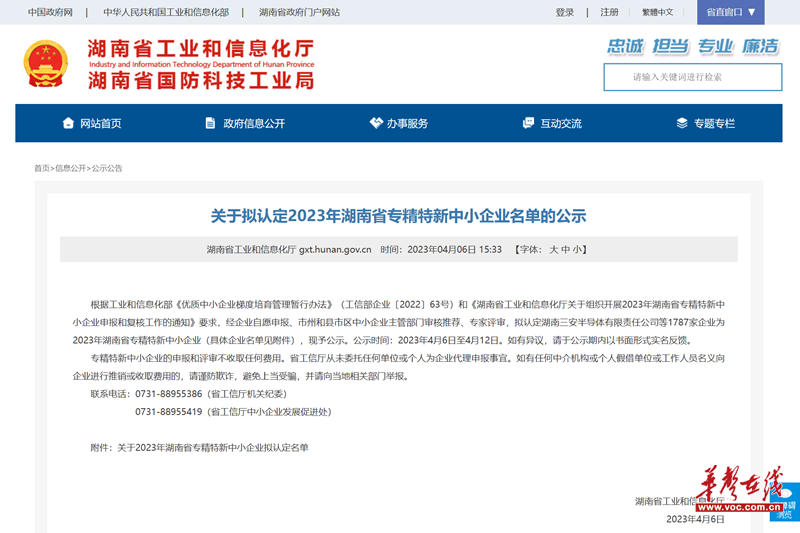Click the national emblem logo

(46, 64)
